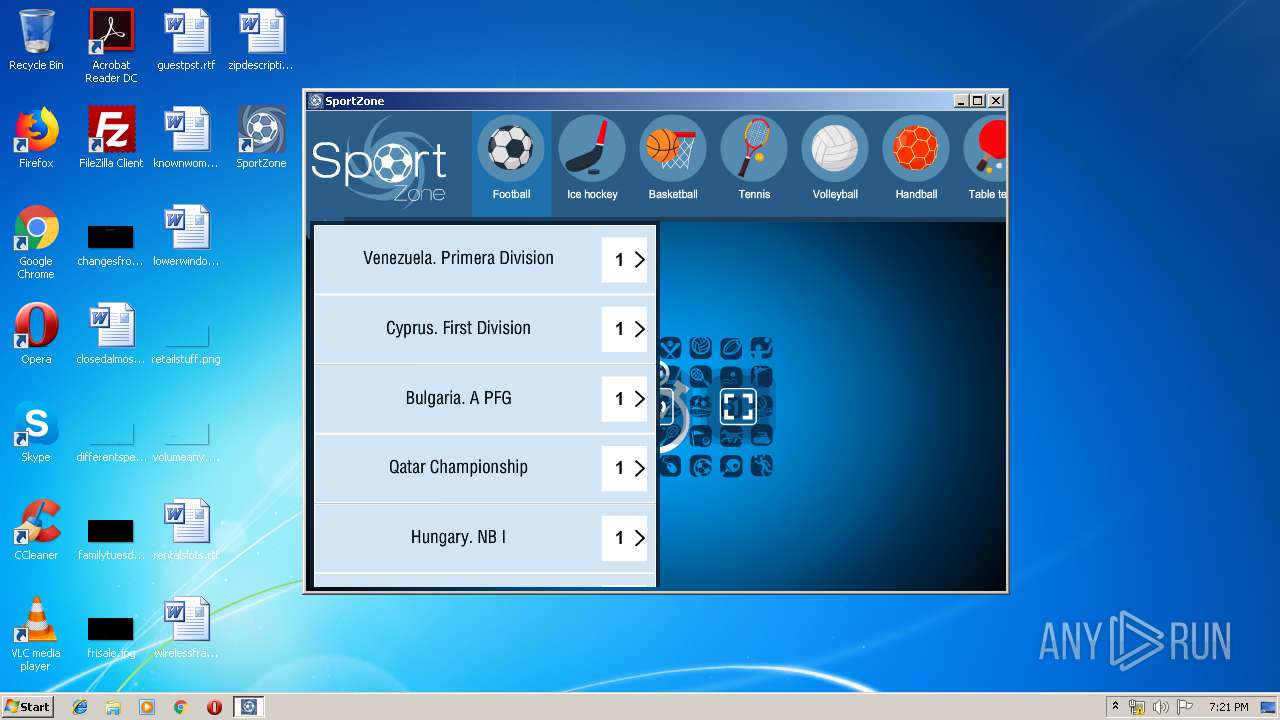Viewport: 1280px width, 720px height.
Task: Open Action Center flag tray icon
Action: (1185, 707)
